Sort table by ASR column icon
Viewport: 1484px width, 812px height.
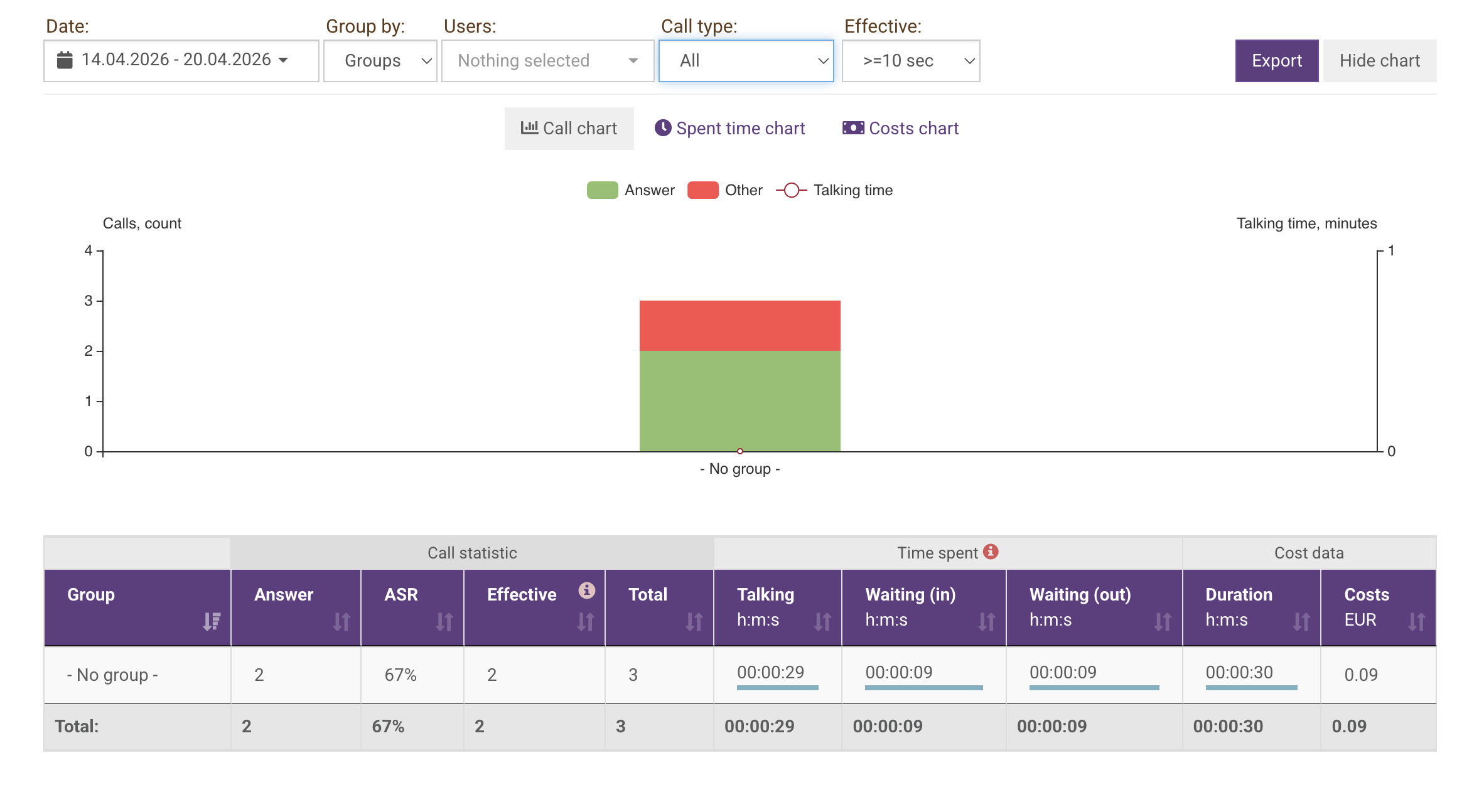click(444, 622)
